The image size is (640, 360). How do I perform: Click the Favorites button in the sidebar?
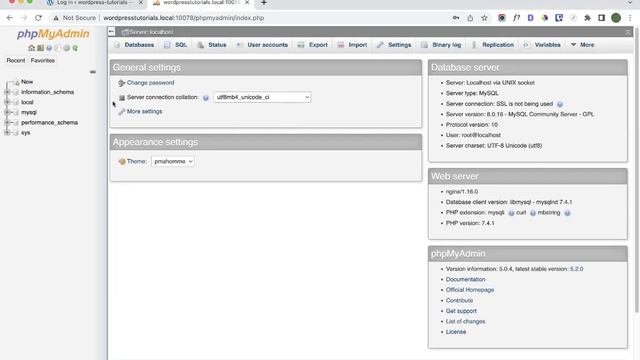42,60
